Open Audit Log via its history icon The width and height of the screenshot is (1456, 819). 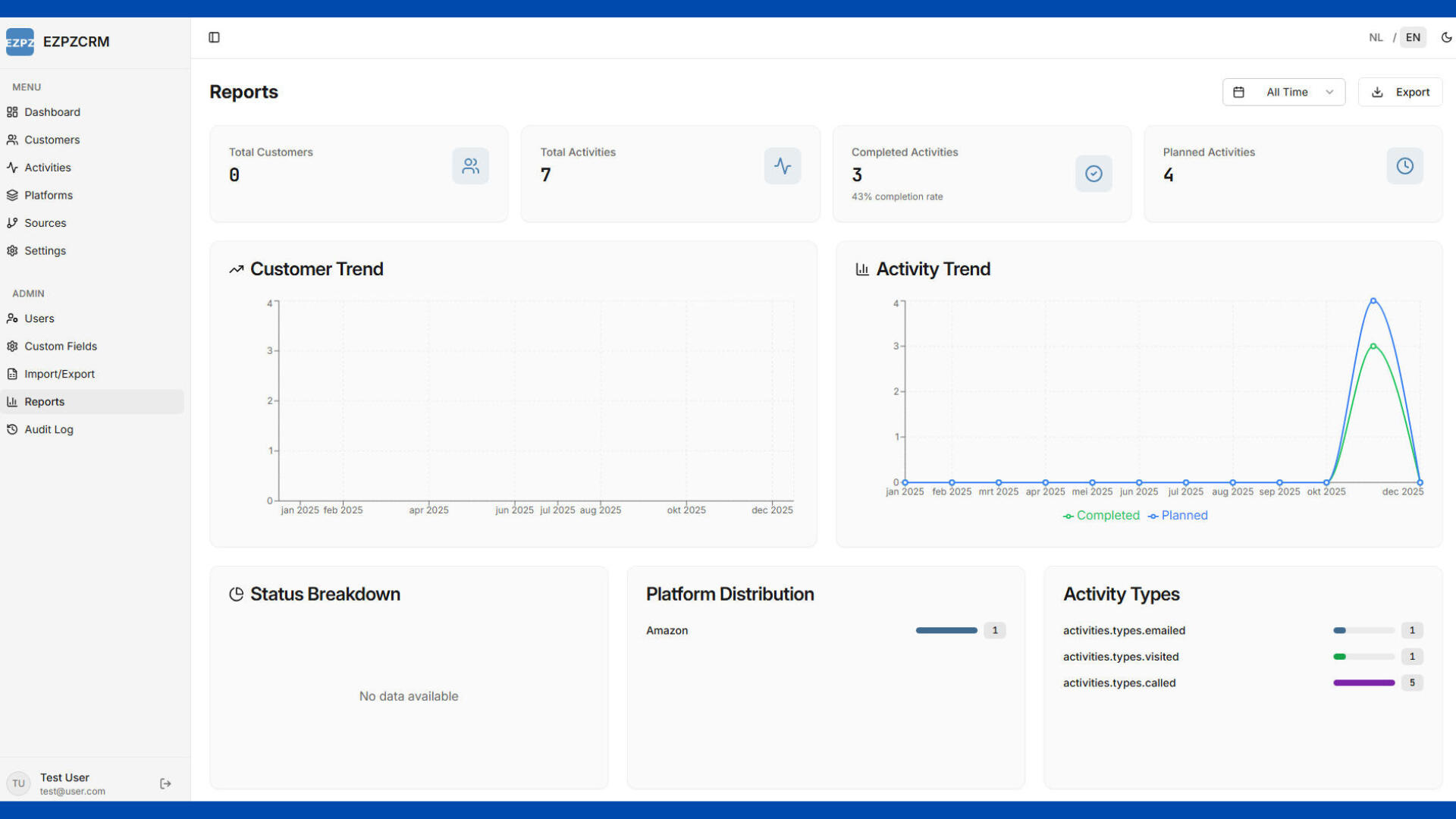12,429
